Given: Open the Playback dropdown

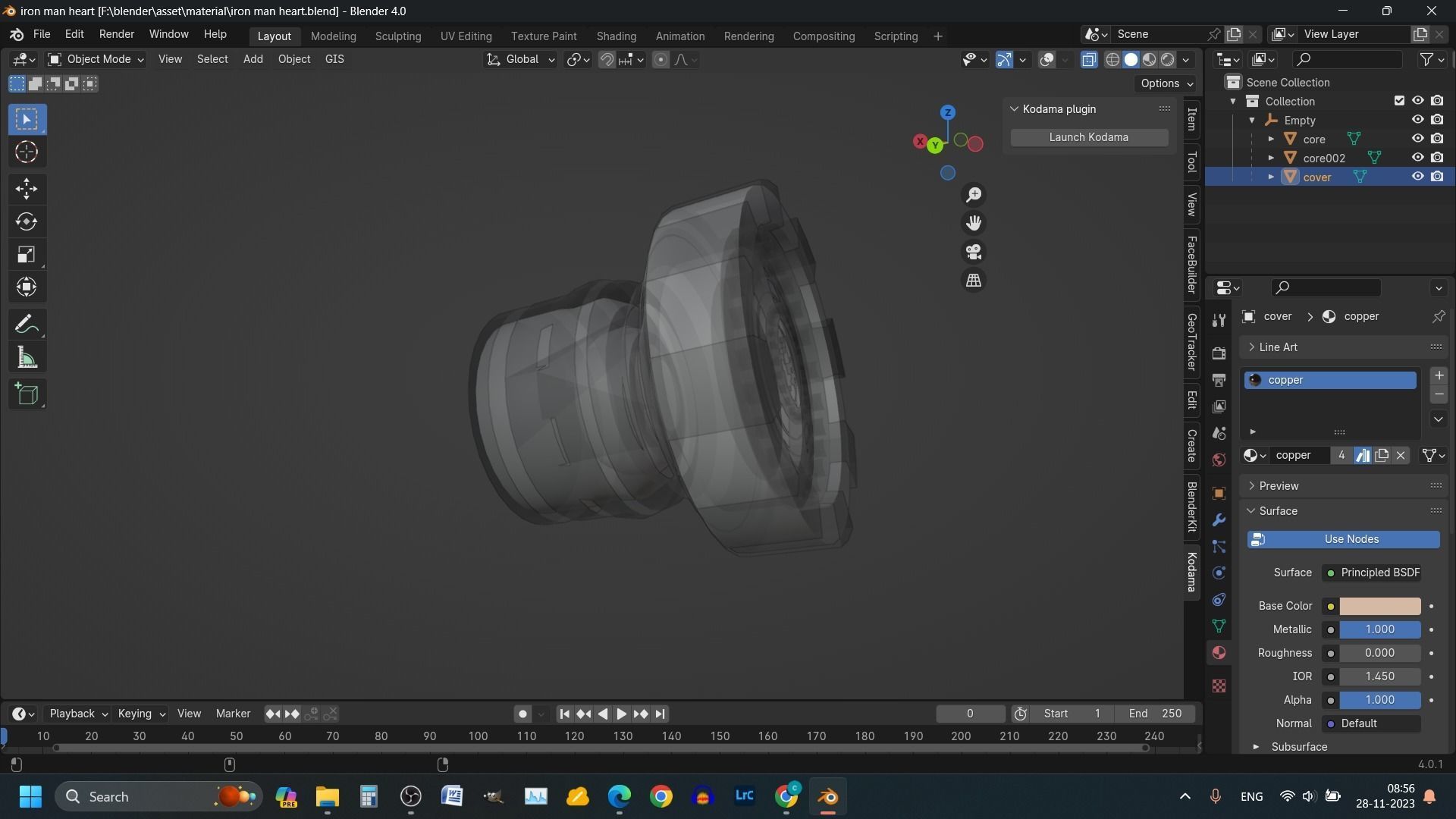Looking at the screenshot, I should click(78, 714).
